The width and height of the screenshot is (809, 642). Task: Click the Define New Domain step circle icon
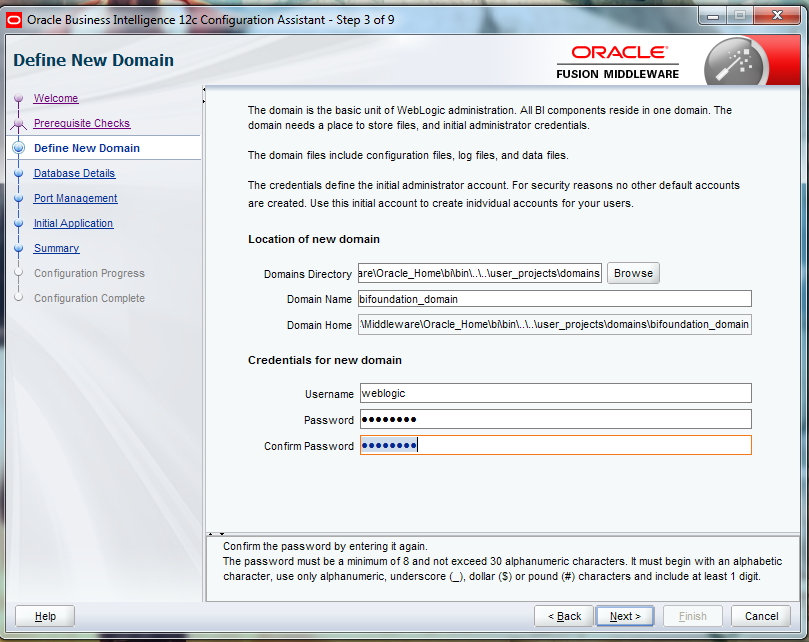pyautogui.click(x=19, y=148)
